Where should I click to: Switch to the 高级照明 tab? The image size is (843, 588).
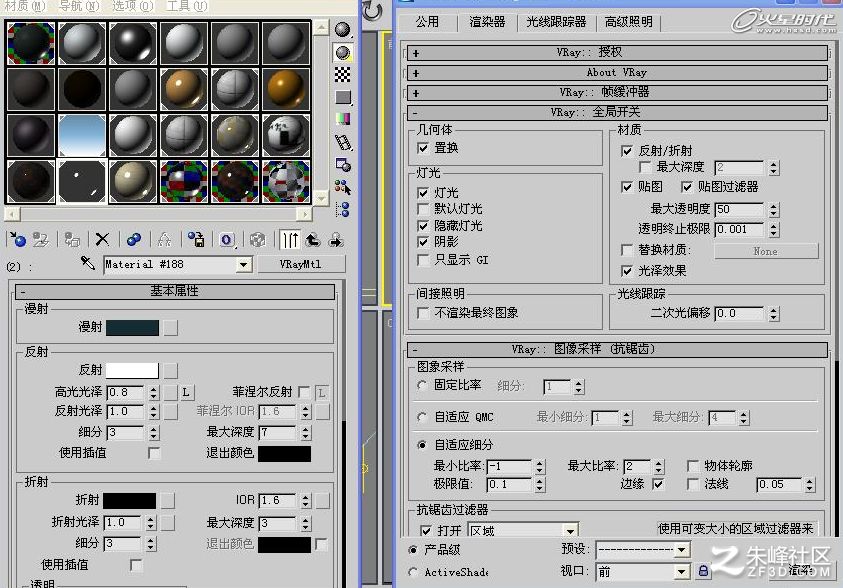628,22
